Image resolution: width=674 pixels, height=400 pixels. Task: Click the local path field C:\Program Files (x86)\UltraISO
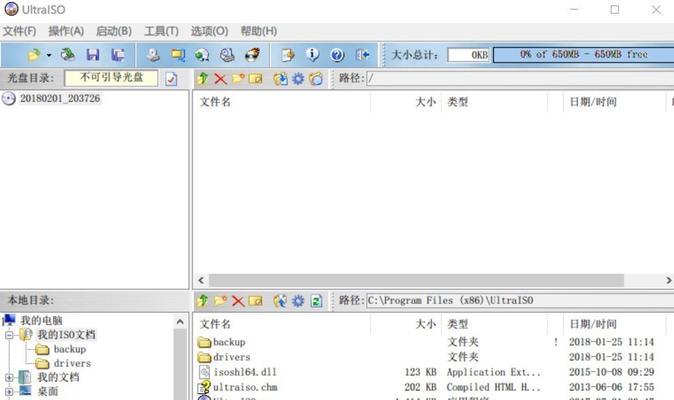[520, 300]
